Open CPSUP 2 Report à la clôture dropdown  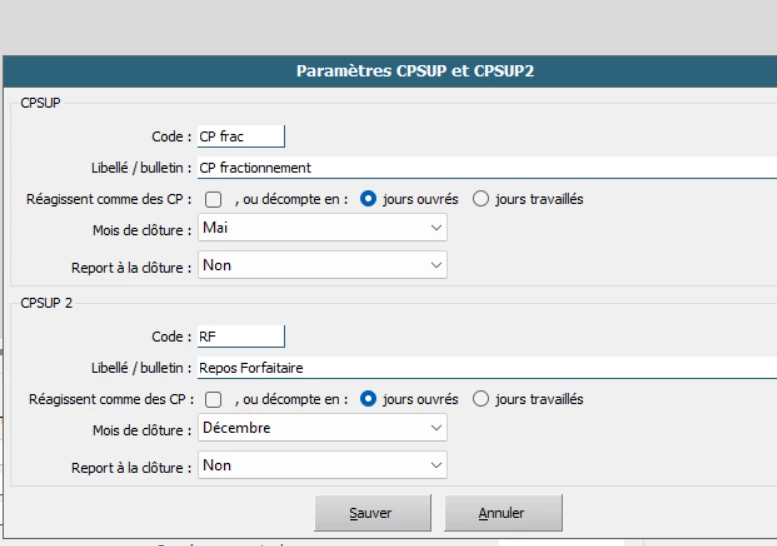[x=321, y=465]
